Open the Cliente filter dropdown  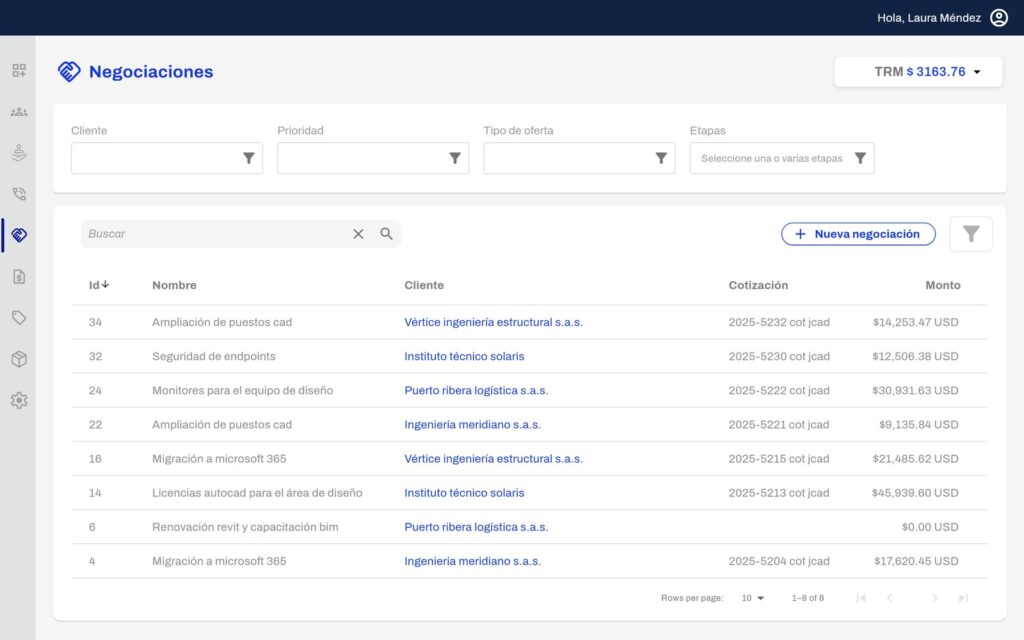point(167,158)
